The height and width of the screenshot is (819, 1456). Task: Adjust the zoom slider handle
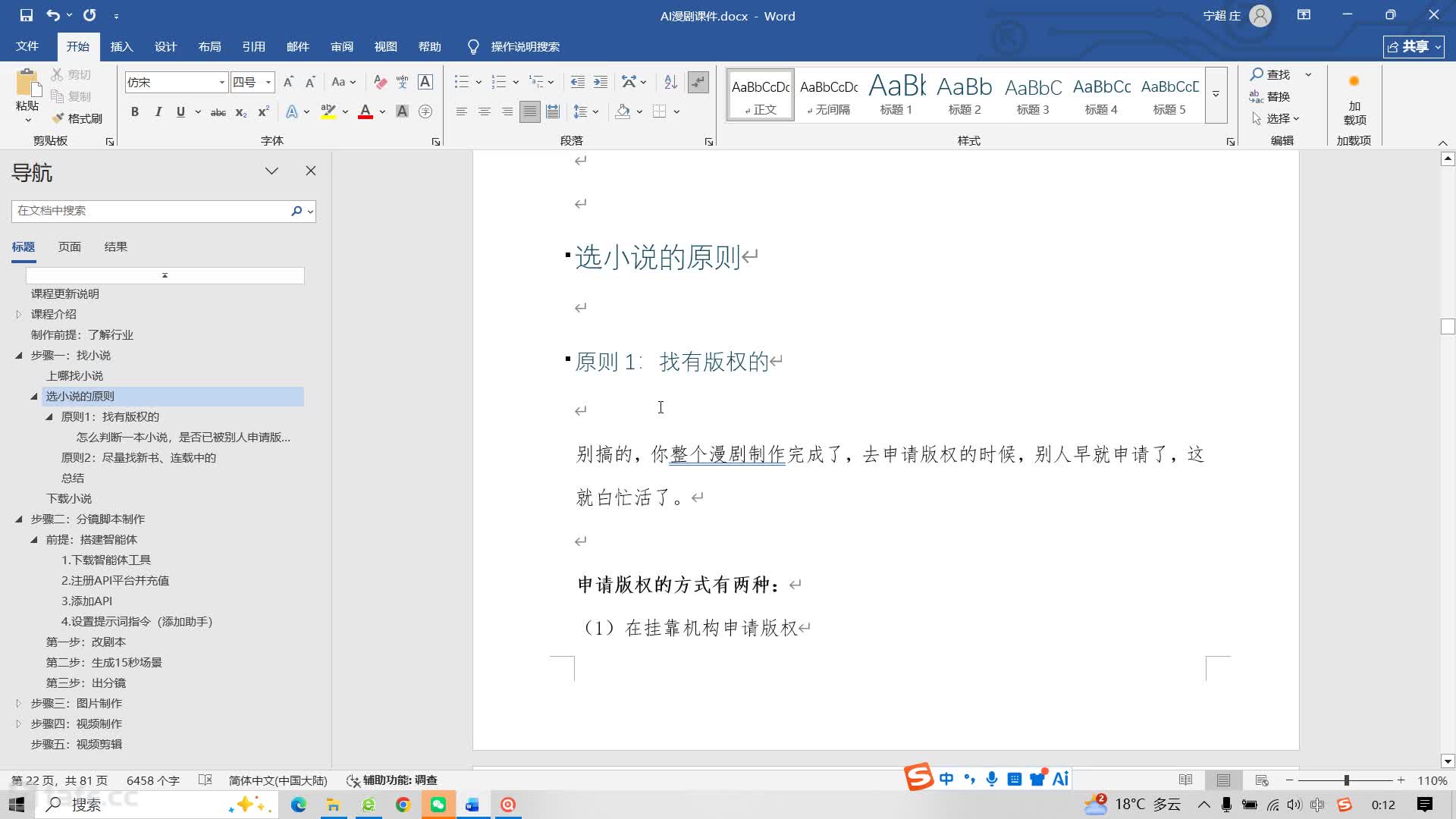pos(1346,780)
